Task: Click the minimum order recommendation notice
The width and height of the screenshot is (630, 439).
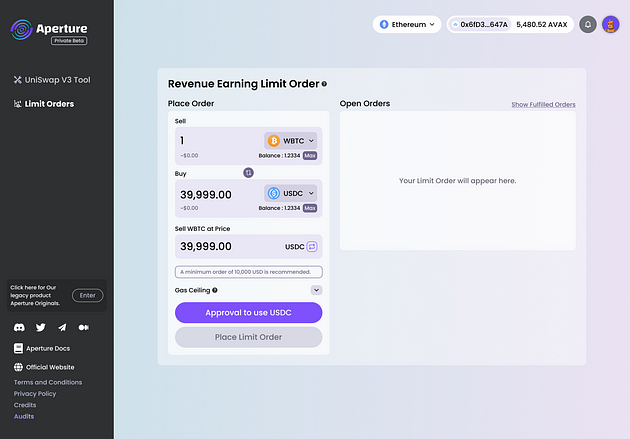Action: 248,272
